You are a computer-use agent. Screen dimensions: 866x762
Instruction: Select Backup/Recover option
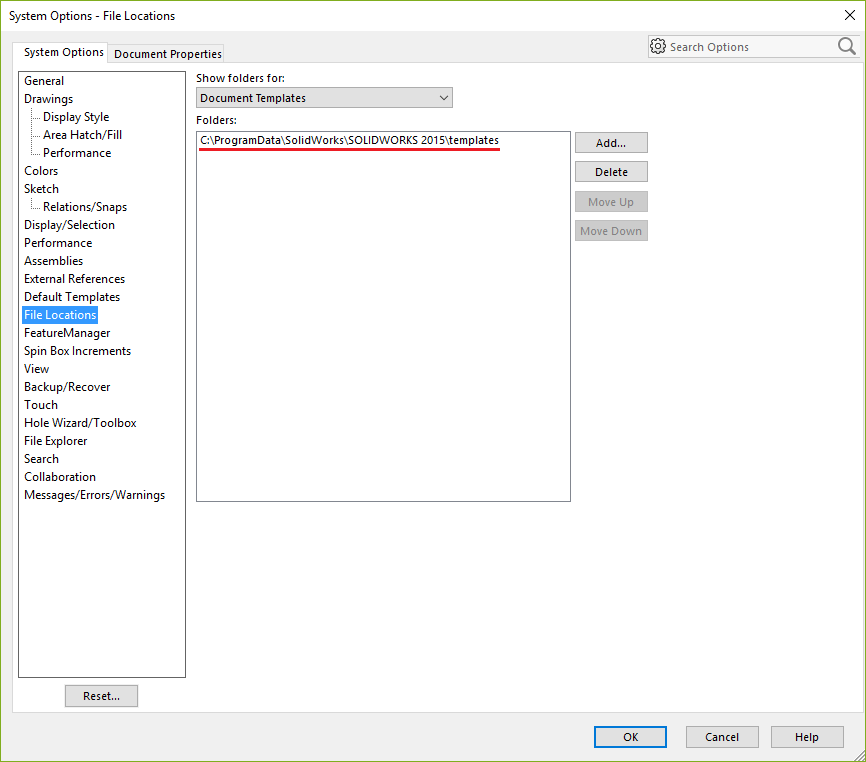67,387
